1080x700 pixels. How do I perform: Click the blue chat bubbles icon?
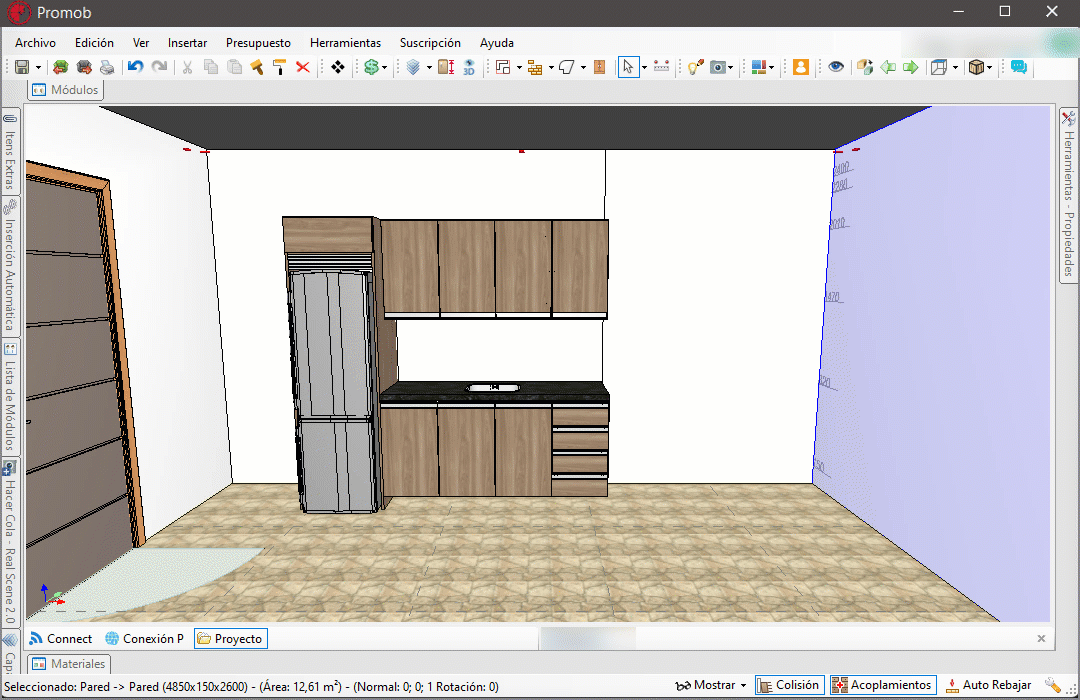point(1019,67)
